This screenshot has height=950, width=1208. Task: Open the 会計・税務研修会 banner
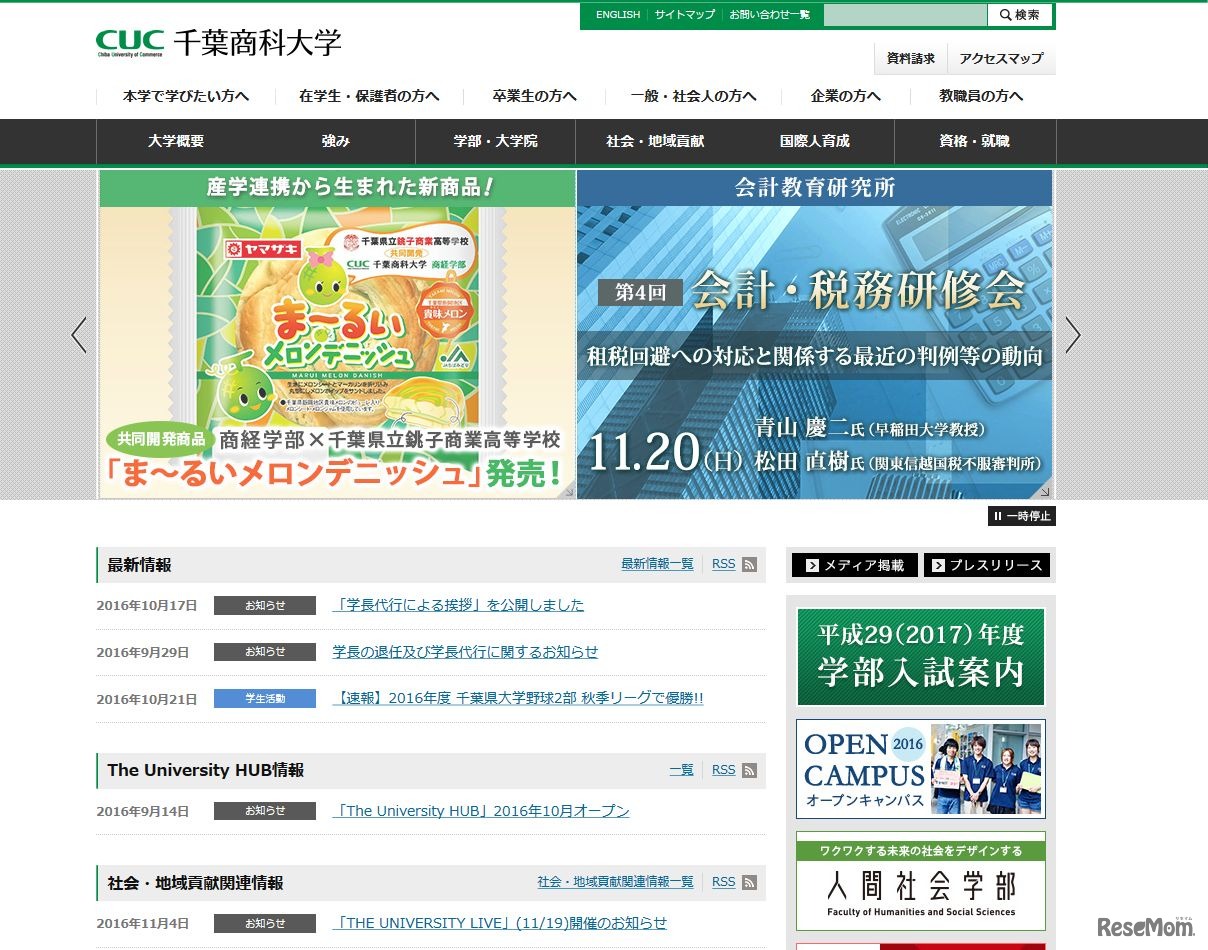tap(814, 334)
